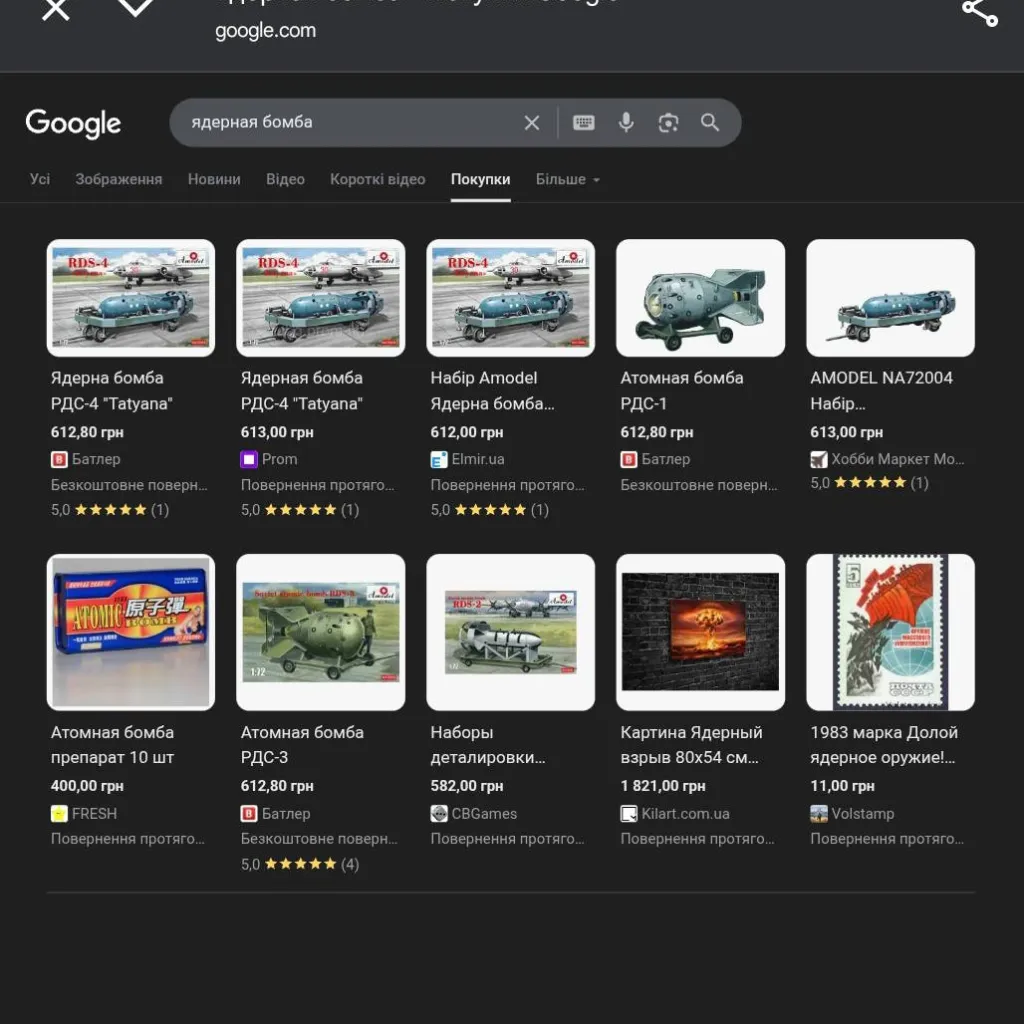Image resolution: width=1024 pixels, height=1024 pixels.
Task: Click the Elmir.ua store icon
Action: point(439,460)
